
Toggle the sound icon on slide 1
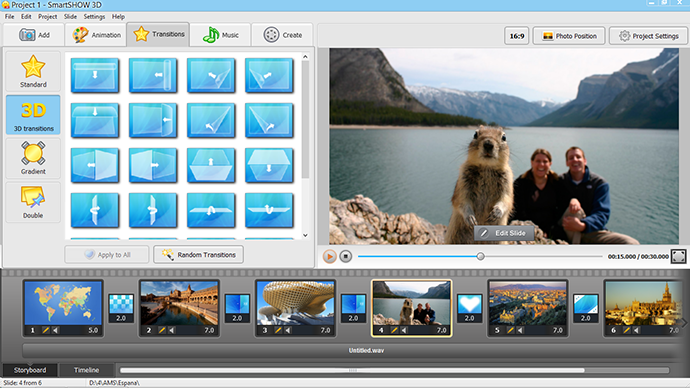tap(56, 330)
